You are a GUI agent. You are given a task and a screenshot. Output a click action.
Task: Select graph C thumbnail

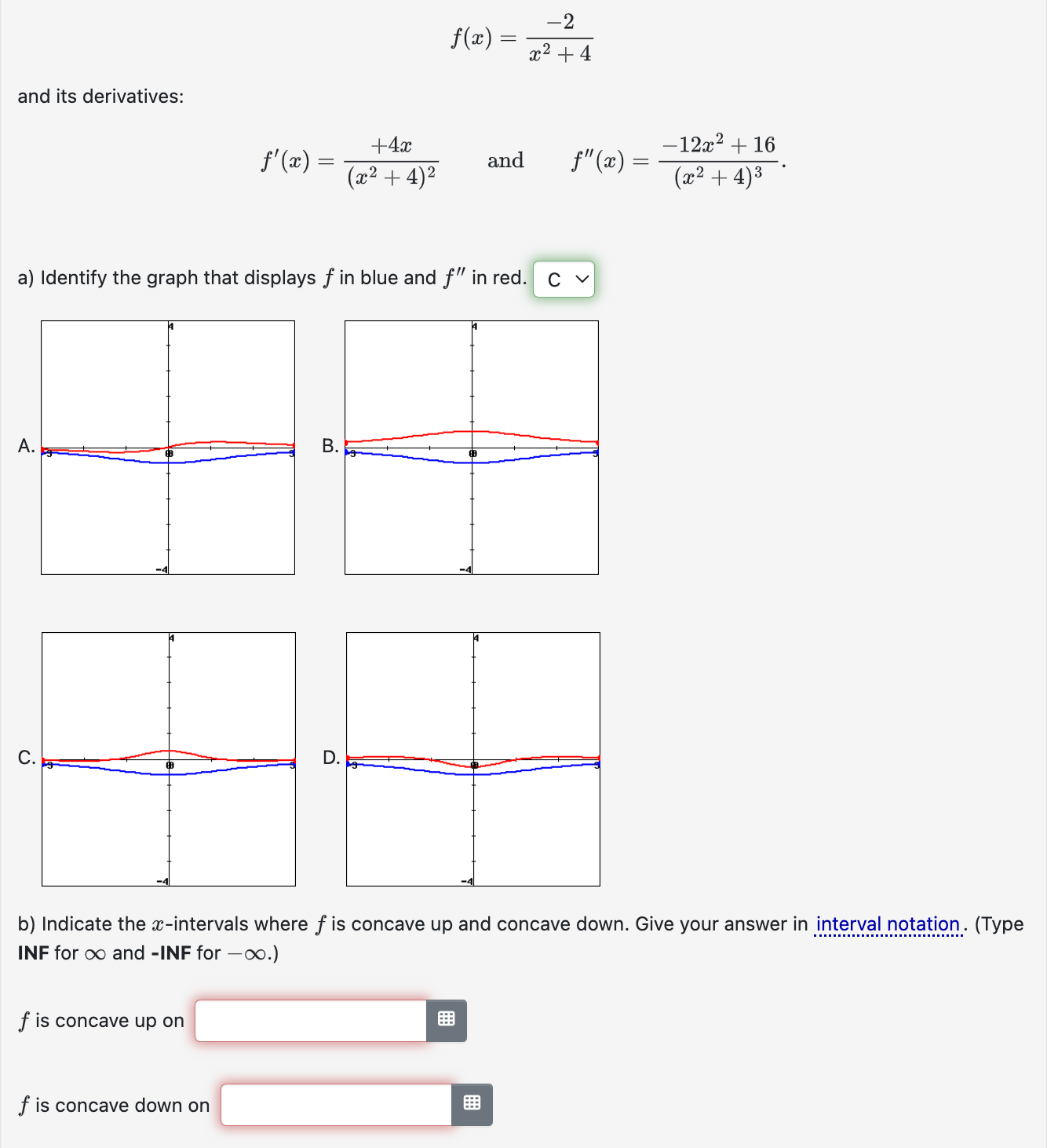click(167, 759)
